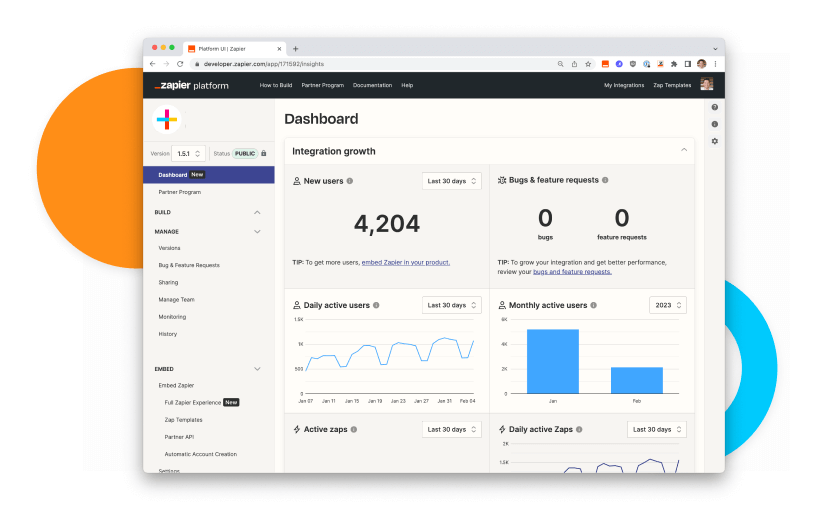Click the user profile avatar in Zapier header
Screen dimensions: 828x526
click(x=706, y=85)
